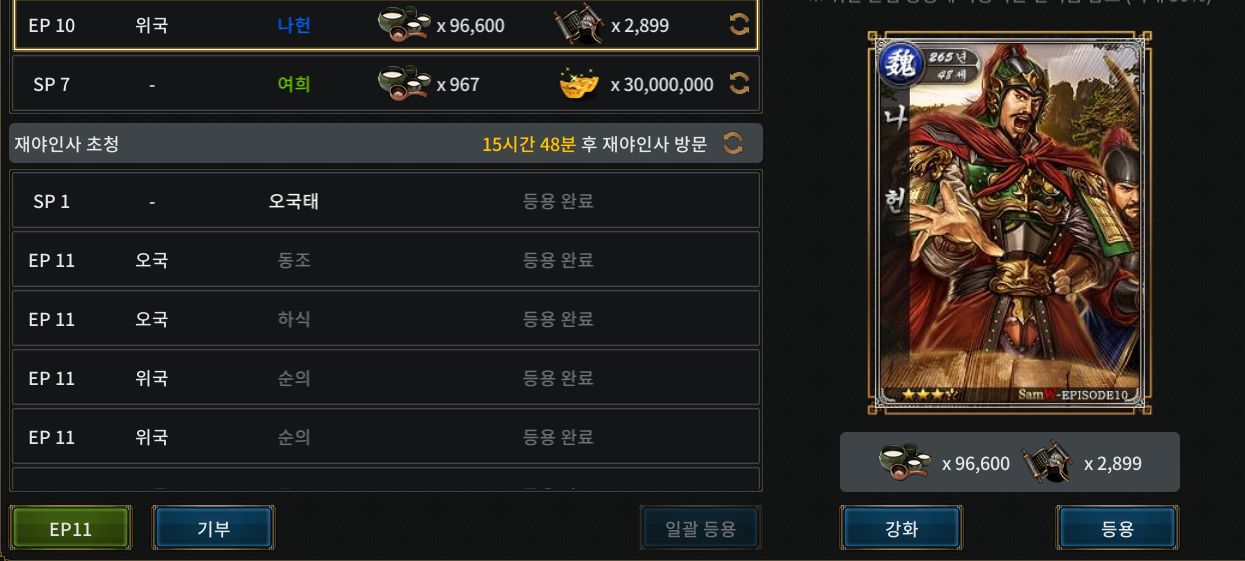
Task: Click the 등용 recruit button
Action: (1117, 529)
